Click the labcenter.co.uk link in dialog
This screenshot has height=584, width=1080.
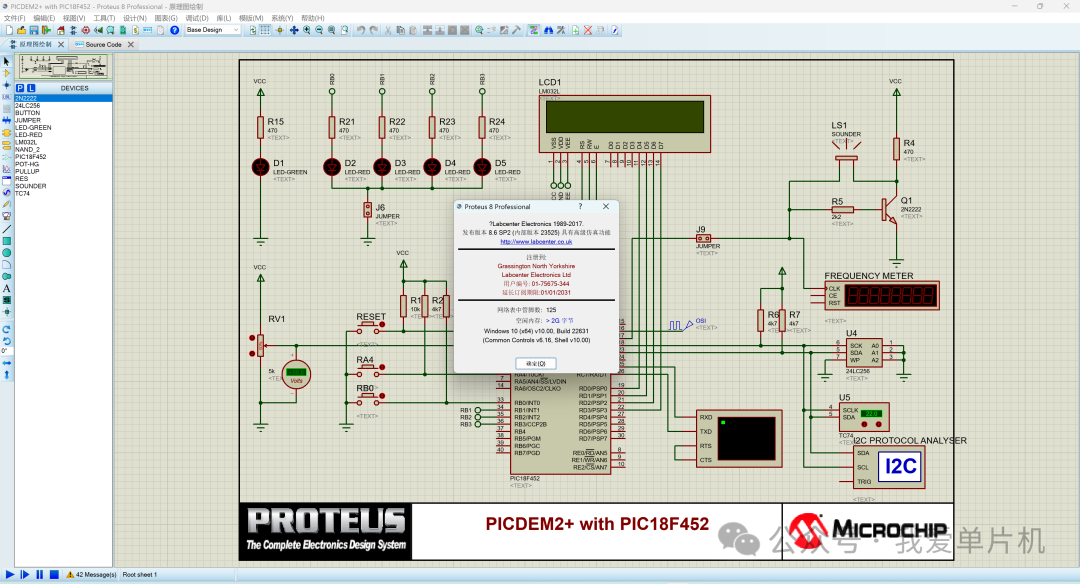[x=536, y=242]
